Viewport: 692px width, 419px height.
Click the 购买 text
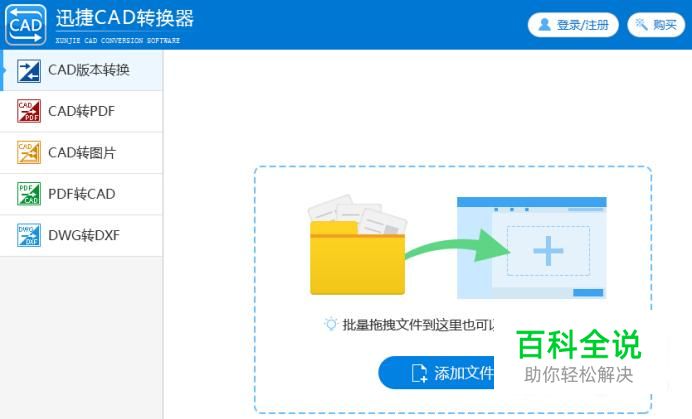click(x=665, y=25)
